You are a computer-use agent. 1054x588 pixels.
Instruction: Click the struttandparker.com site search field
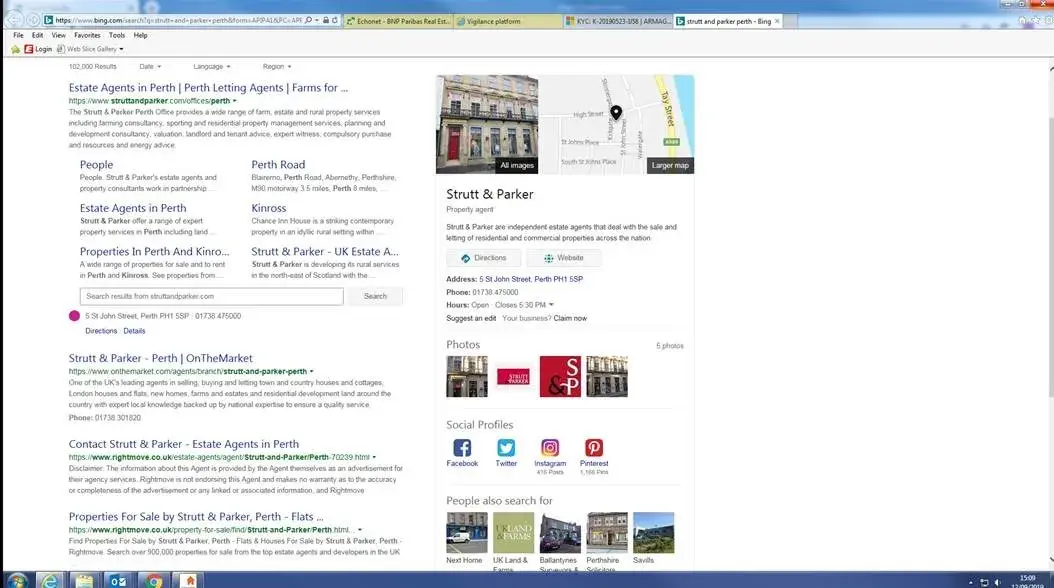click(x=211, y=296)
